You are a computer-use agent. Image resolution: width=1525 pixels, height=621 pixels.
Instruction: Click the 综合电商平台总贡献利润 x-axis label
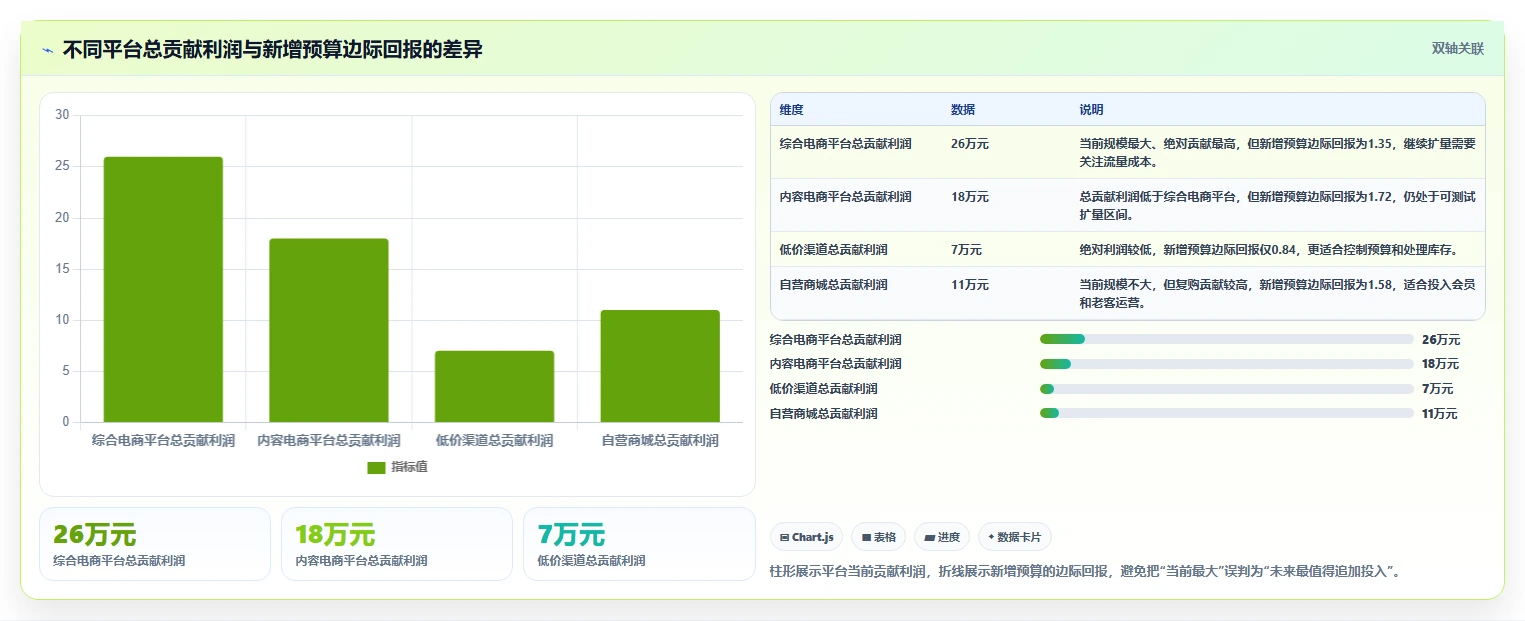[163, 441]
